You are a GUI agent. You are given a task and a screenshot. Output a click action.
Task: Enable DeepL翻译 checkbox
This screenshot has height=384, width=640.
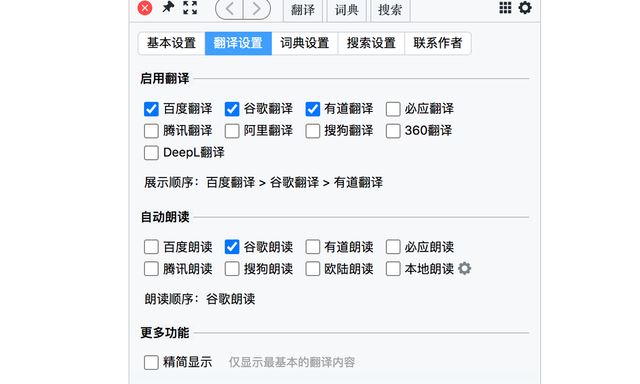pyautogui.click(x=151, y=153)
